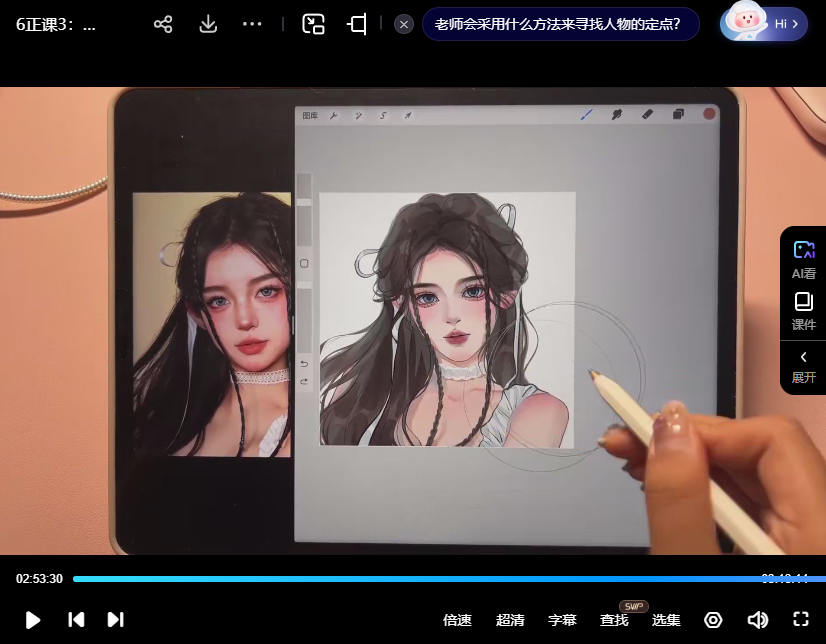
Task: Open the 选集 episode list
Action: pyautogui.click(x=666, y=620)
